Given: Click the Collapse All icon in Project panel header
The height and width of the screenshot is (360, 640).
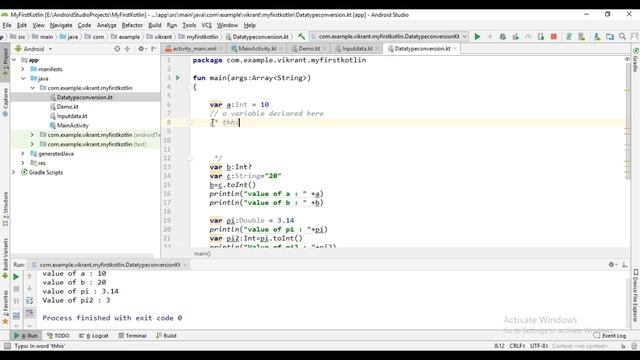Looking at the screenshot, I should click(x=128, y=49).
